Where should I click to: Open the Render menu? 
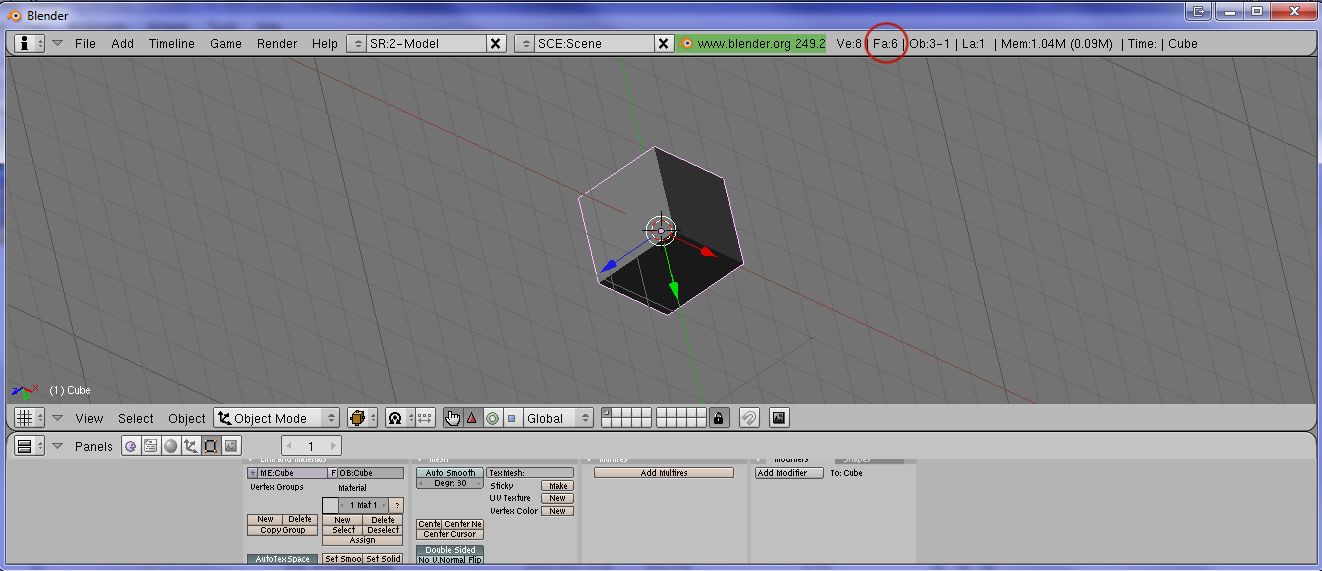pyautogui.click(x=277, y=43)
